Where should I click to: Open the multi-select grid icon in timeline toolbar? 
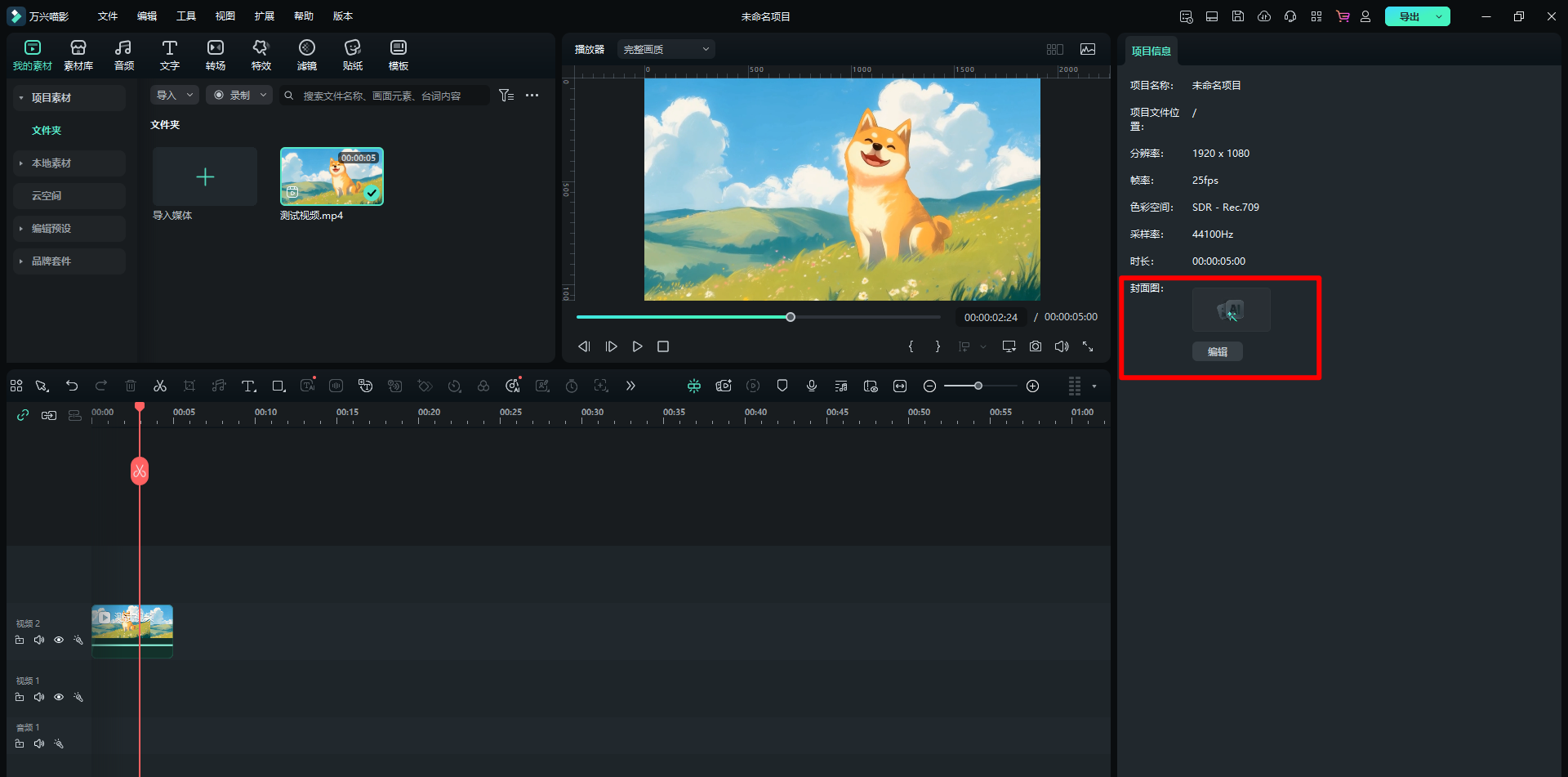click(16, 386)
